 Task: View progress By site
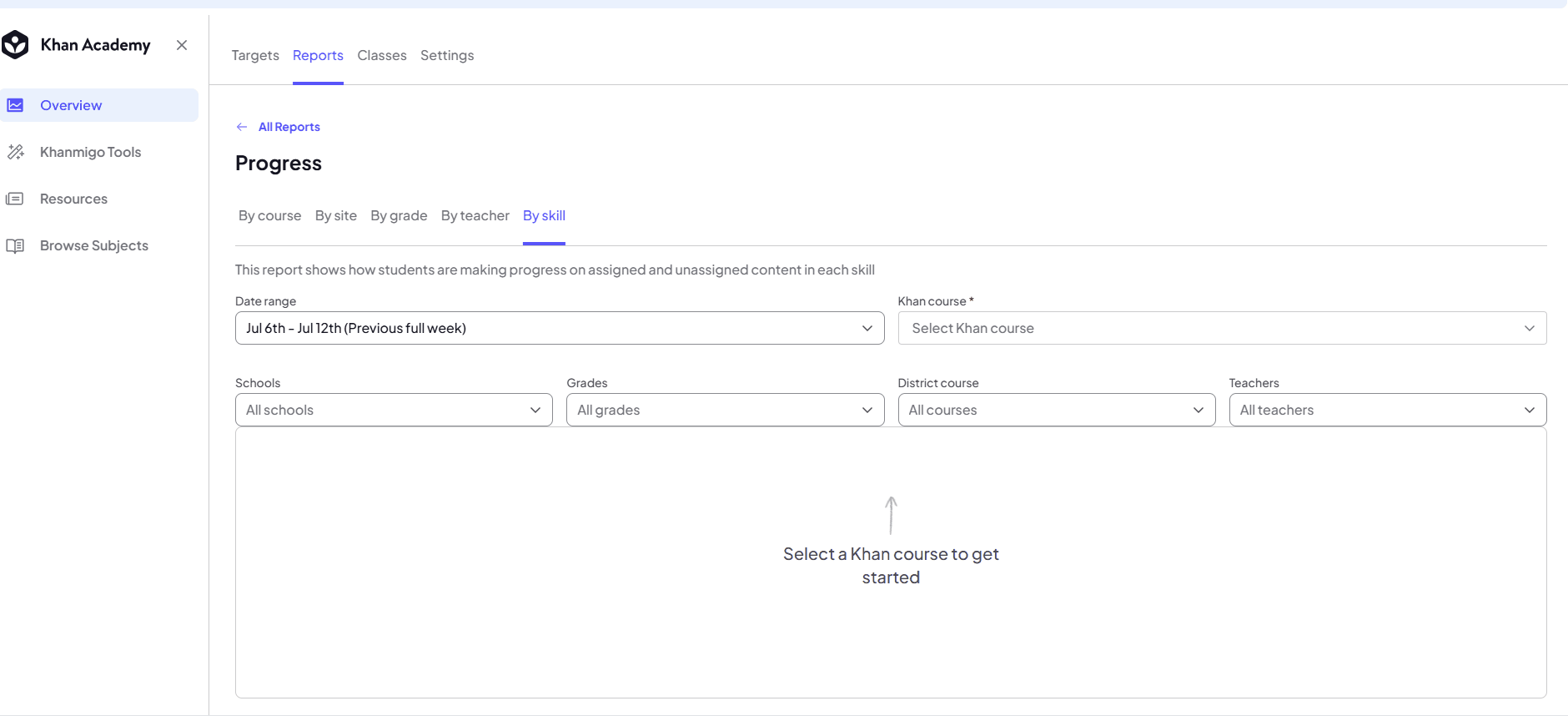coord(336,215)
